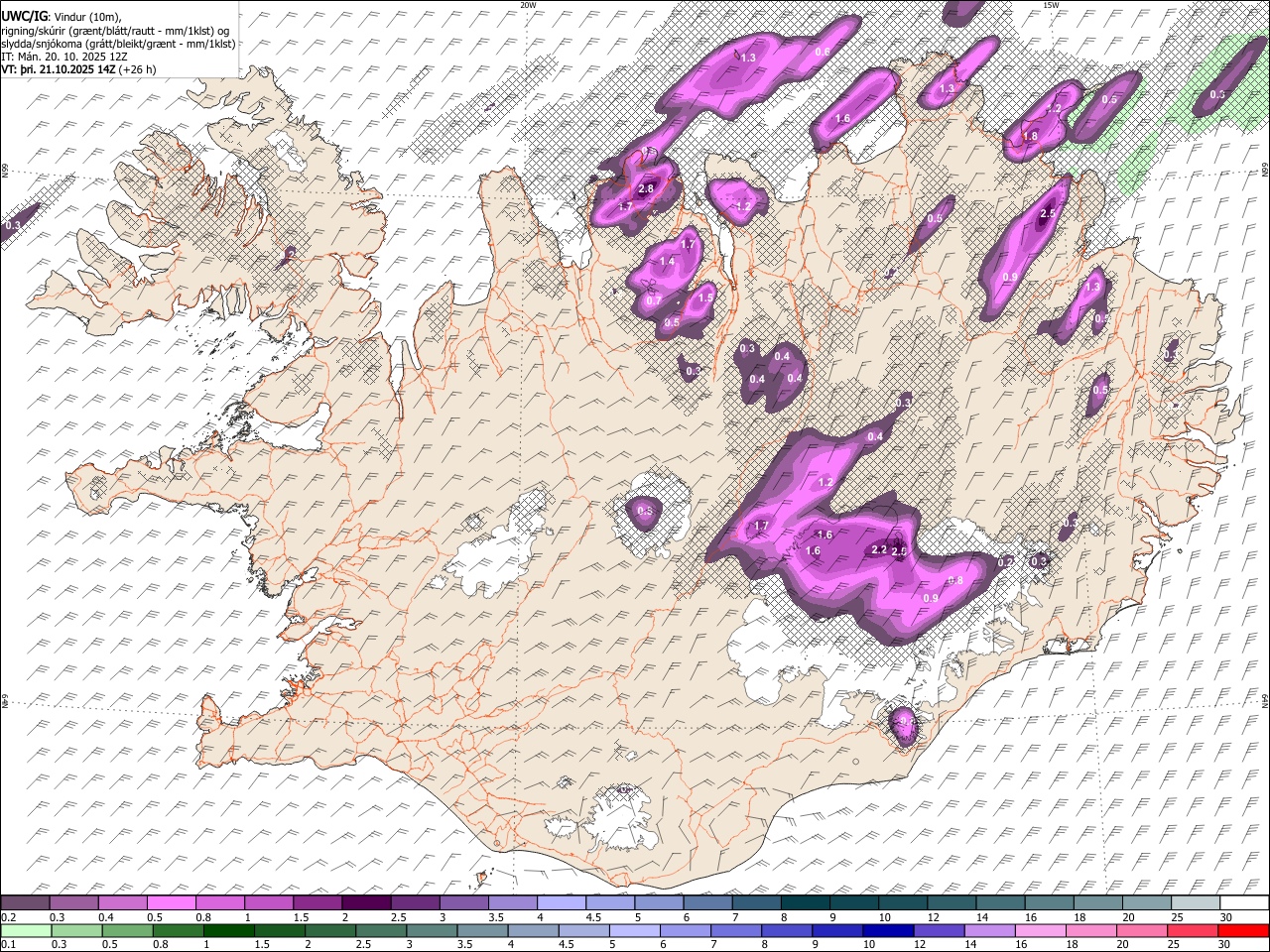Click the 0.1 label in the lower legend row
The image size is (1270, 952).
[x=8, y=945]
